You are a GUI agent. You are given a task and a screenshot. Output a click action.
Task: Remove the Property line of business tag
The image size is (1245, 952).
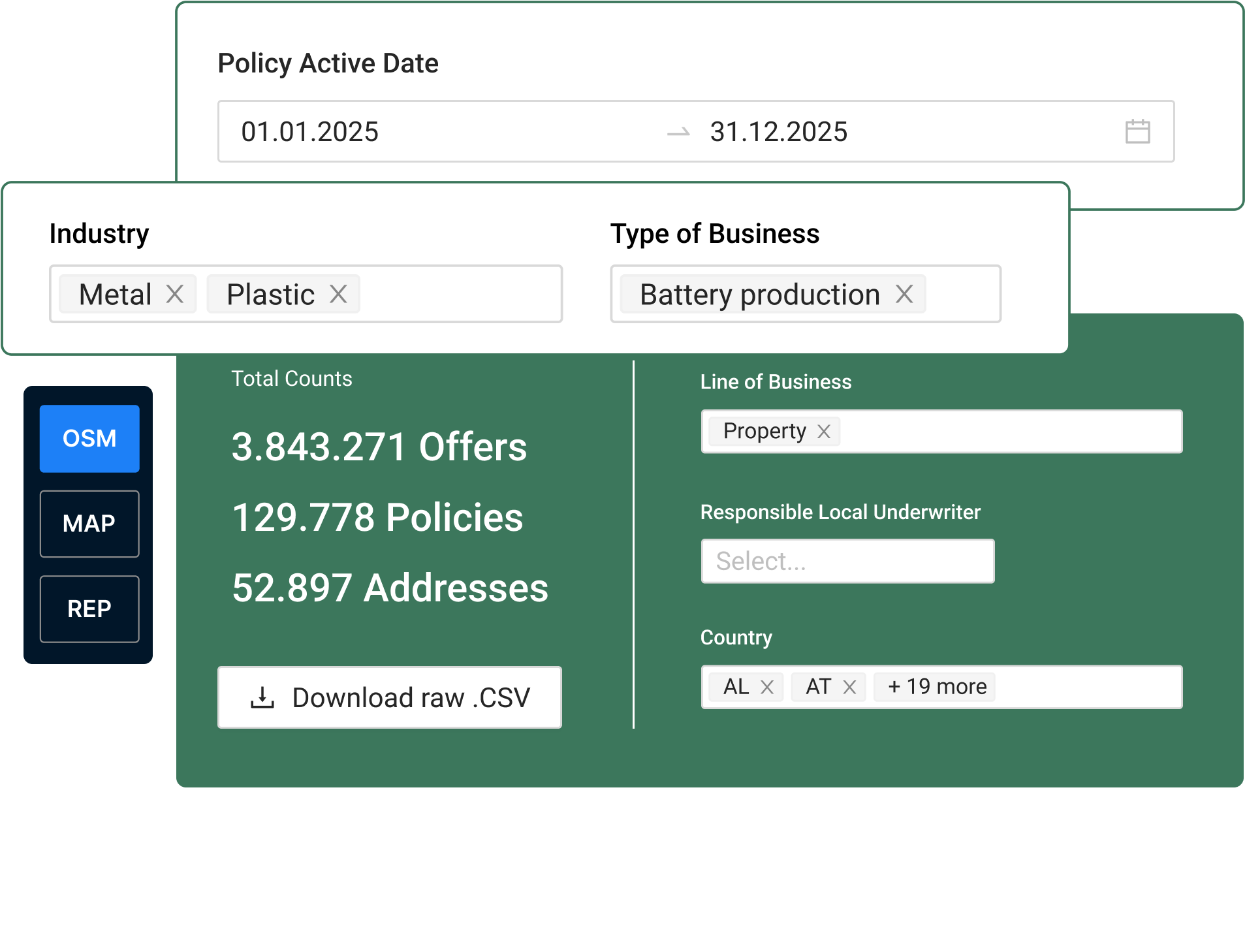pos(824,431)
